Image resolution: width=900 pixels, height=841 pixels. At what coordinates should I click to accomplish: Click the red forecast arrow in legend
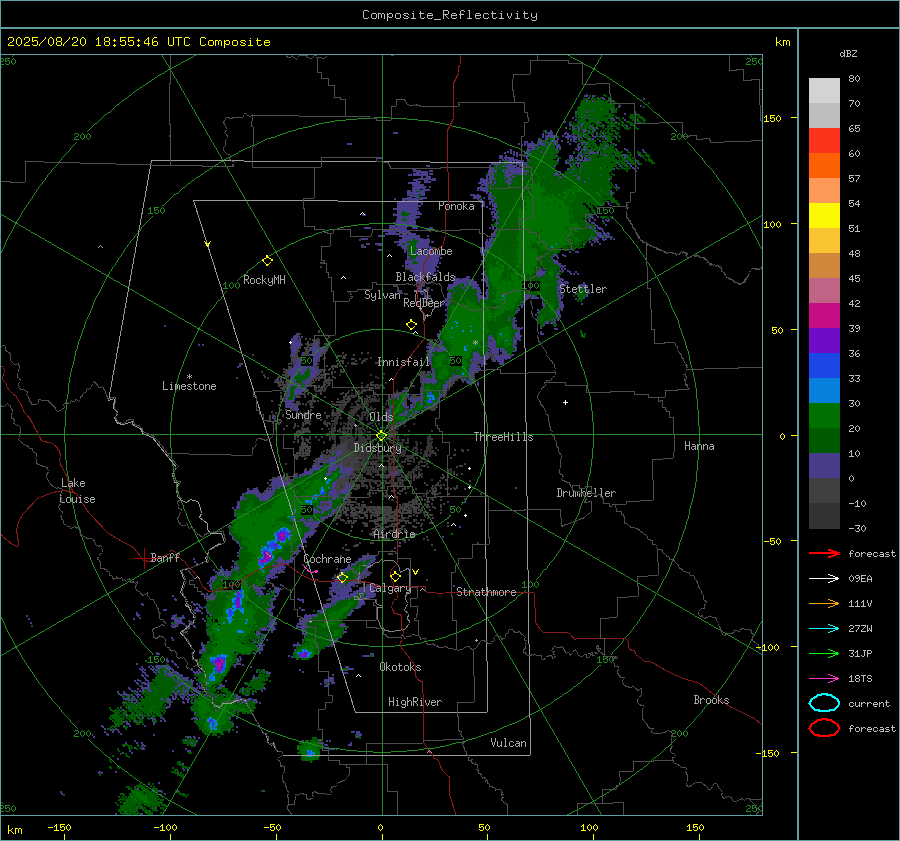[x=824, y=553]
